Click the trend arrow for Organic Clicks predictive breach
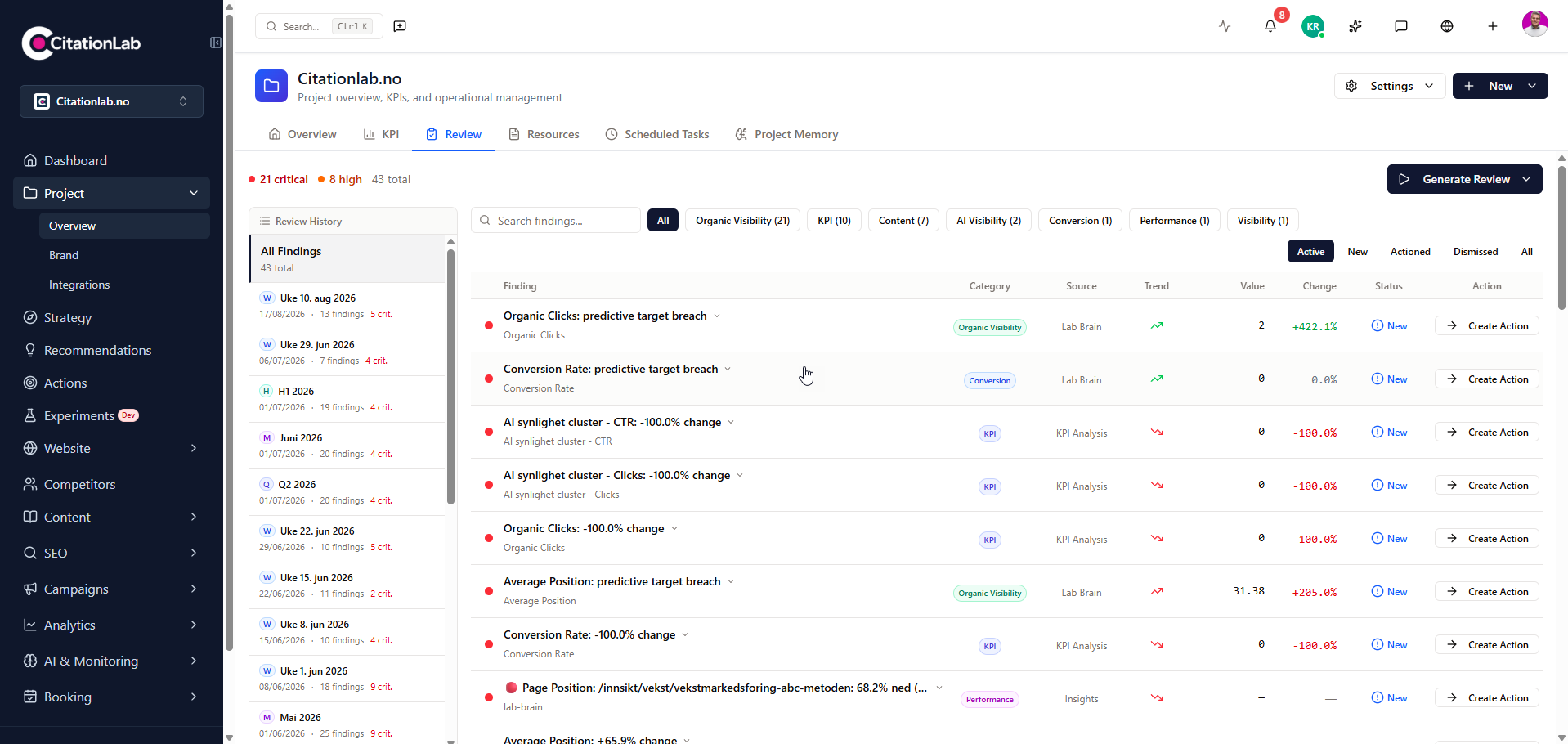 click(x=1157, y=325)
